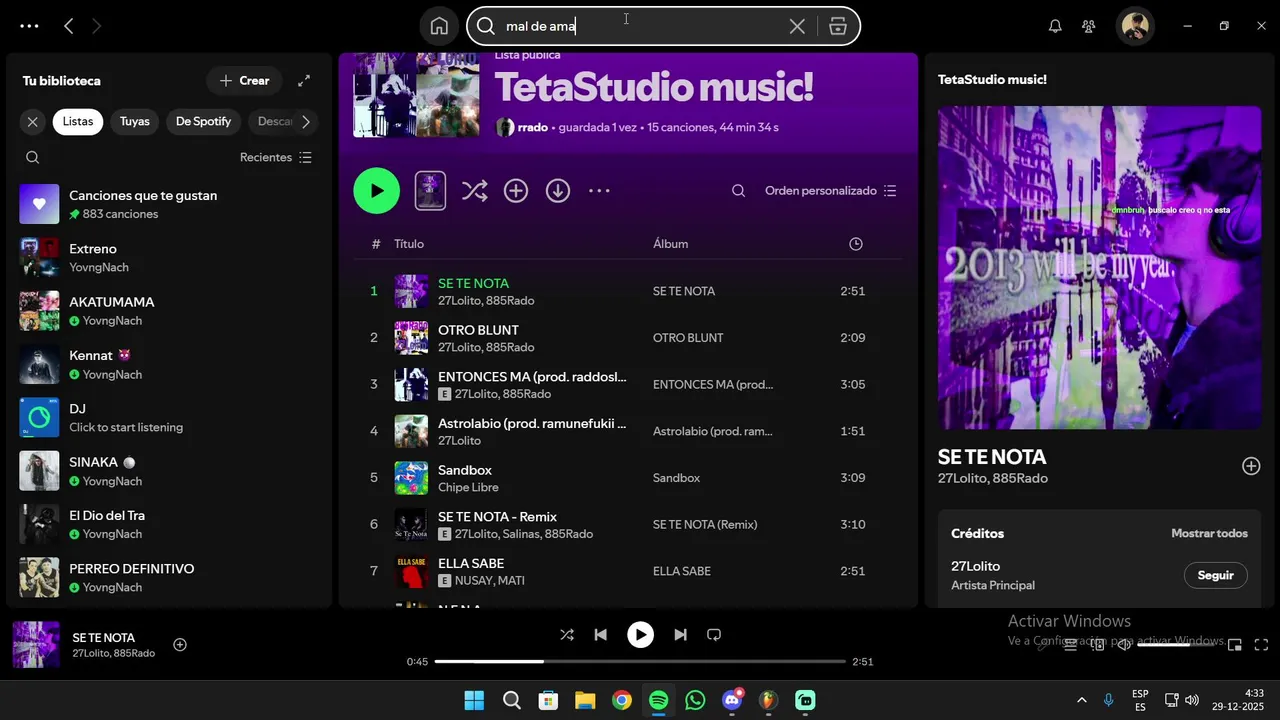Toggle the Listas filter chip
Screen dimensions: 1280x720
pos(78,121)
